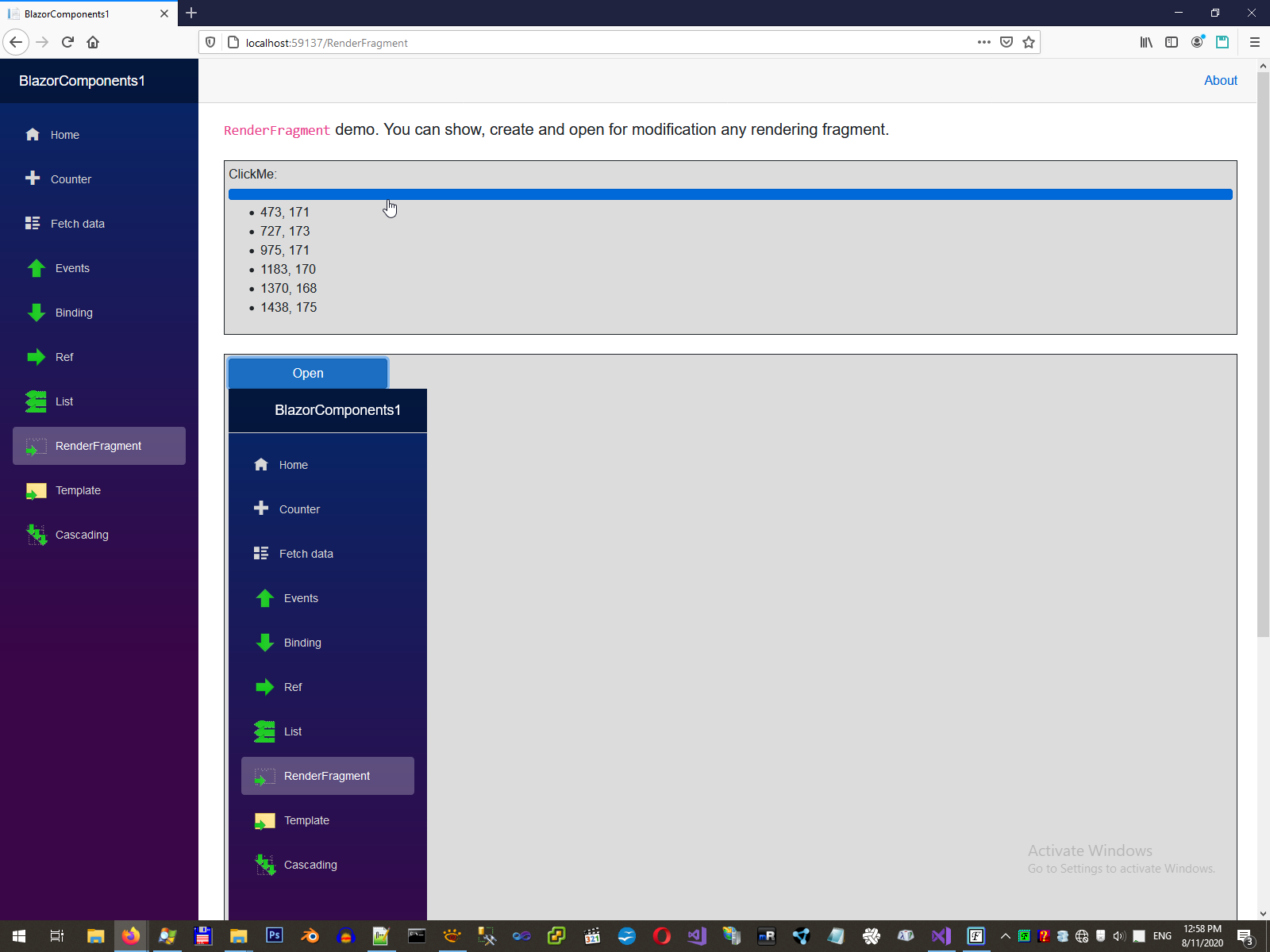
Task: Click the Cascading icon in the nested panel
Action: pyautogui.click(x=265, y=865)
